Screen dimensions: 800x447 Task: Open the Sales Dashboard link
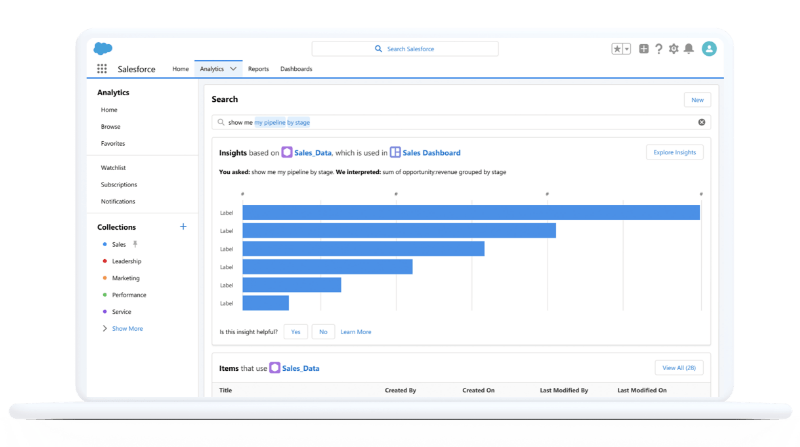(x=431, y=153)
